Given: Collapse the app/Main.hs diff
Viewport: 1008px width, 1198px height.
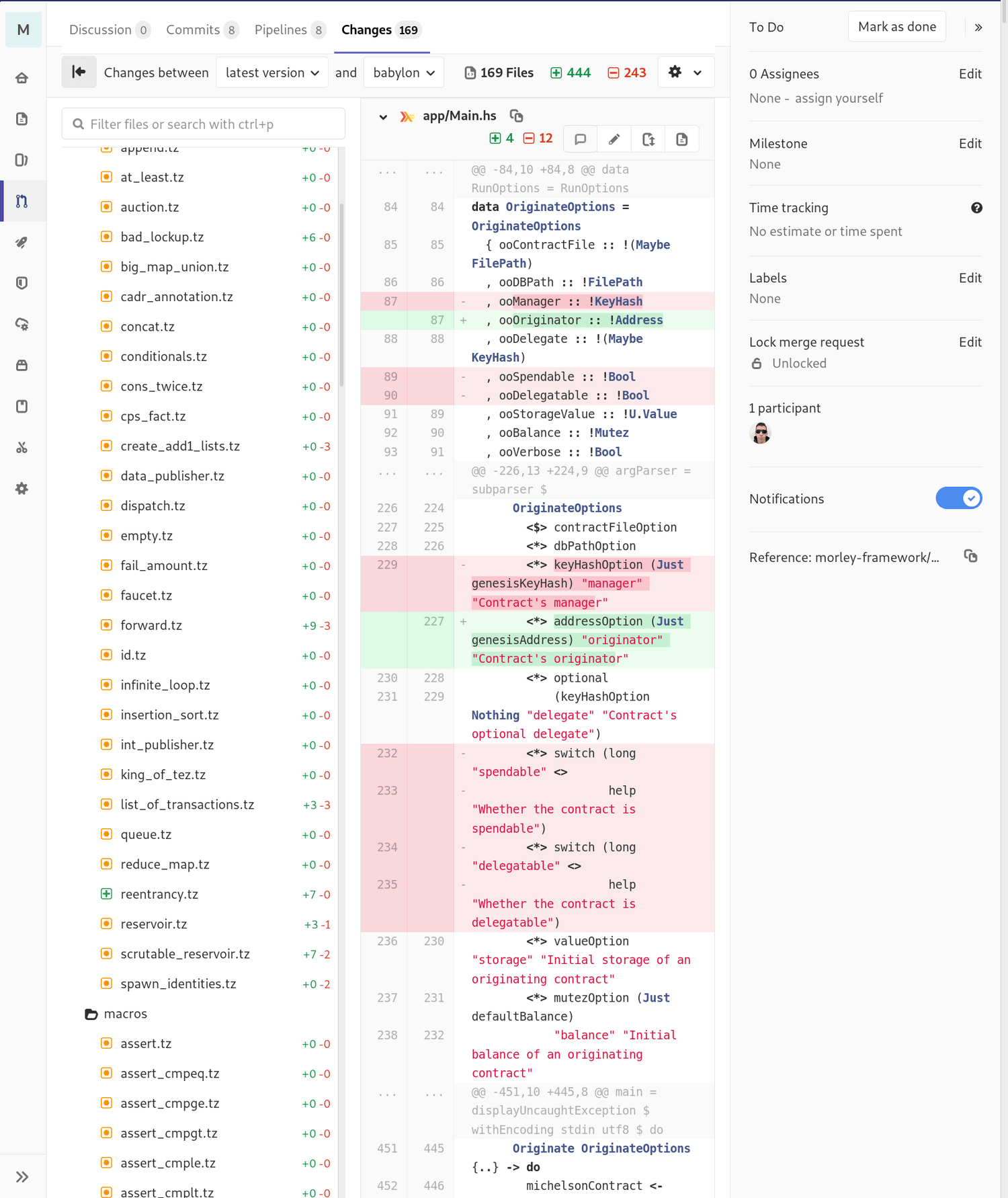Looking at the screenshot, I should (383, 116).
